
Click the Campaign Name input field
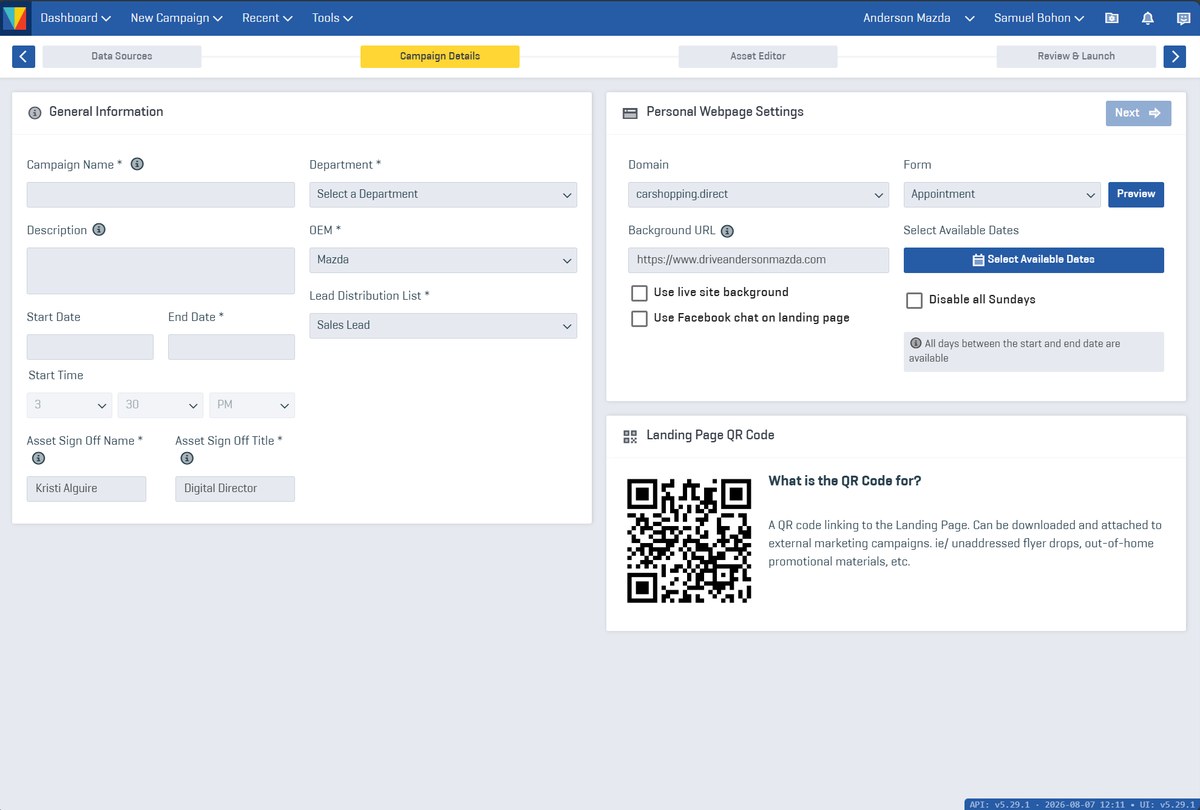tap(161, 194)
